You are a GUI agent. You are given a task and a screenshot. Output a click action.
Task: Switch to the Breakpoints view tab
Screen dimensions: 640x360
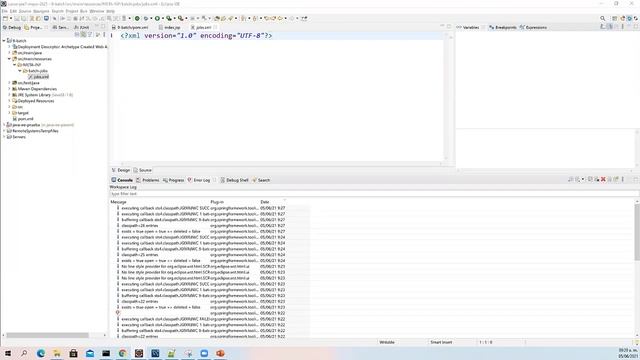tap(503, 27)
